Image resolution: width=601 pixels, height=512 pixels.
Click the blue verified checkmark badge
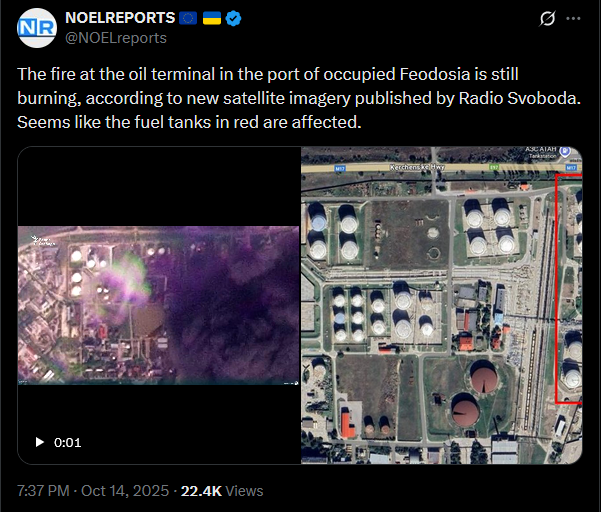233,18
